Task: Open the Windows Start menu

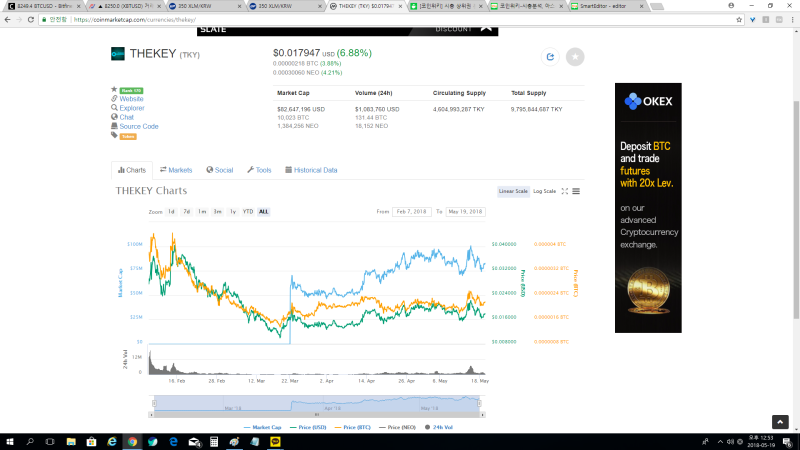Action: pyautogui.click(x=10, y=442)
